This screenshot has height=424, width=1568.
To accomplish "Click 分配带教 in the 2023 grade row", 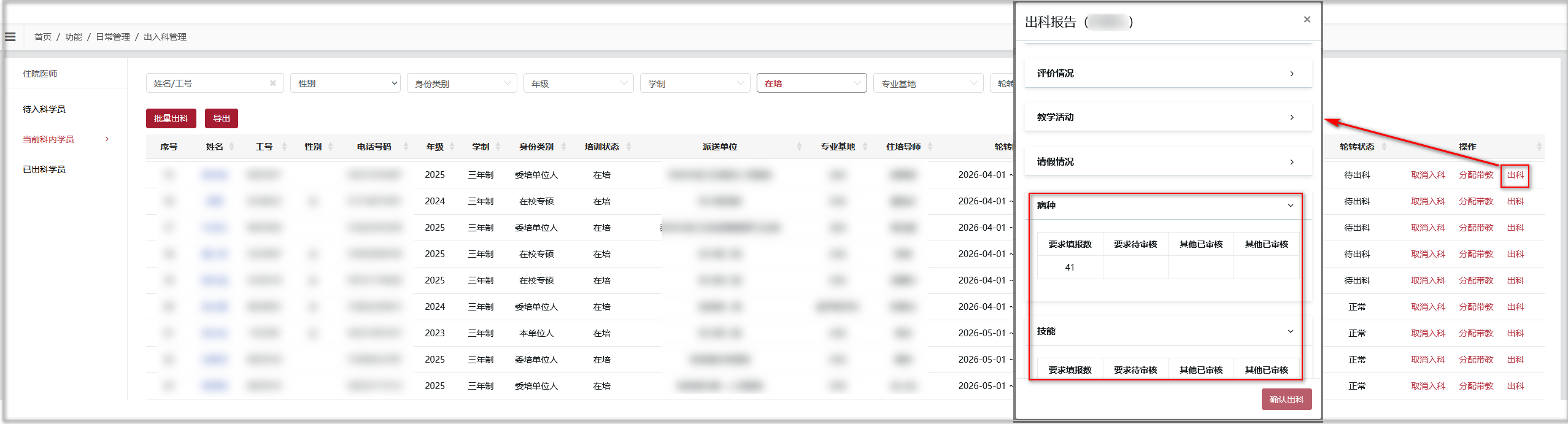I will [1476, 333].
